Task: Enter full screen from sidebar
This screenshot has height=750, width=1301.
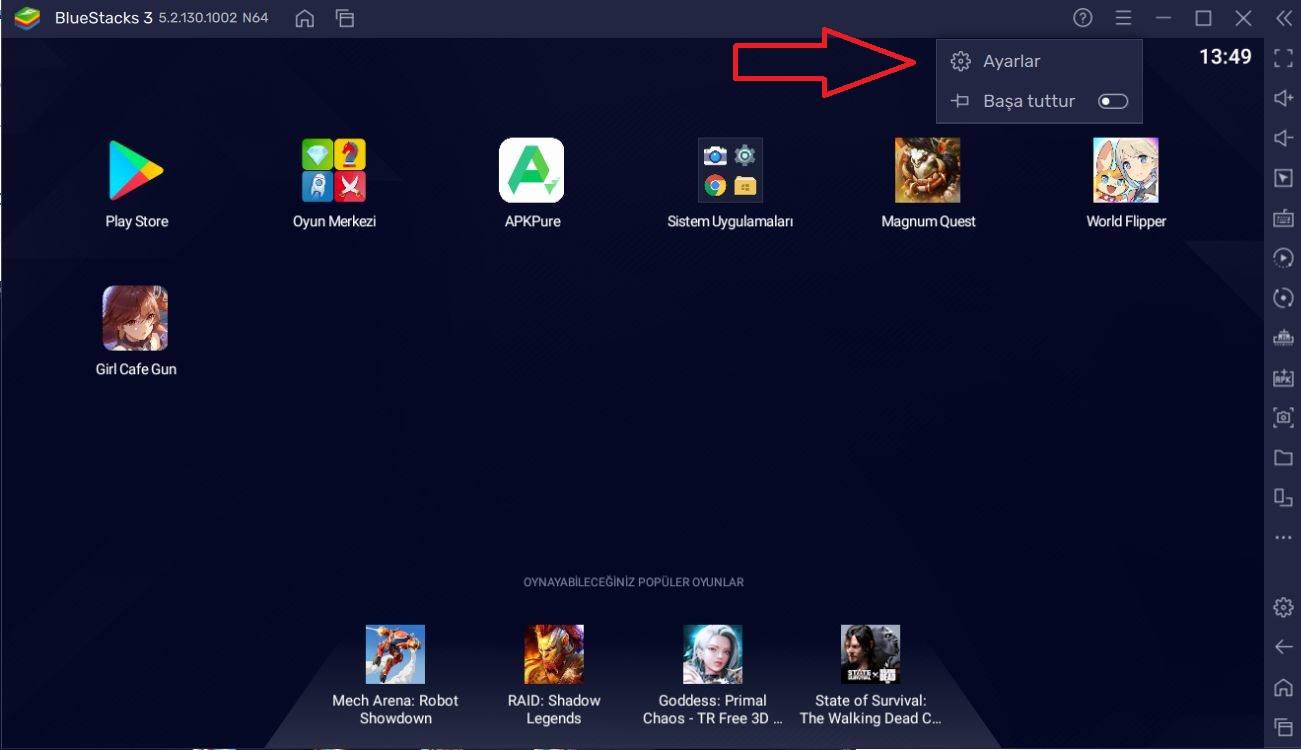Action: (x=1283, y=58)
